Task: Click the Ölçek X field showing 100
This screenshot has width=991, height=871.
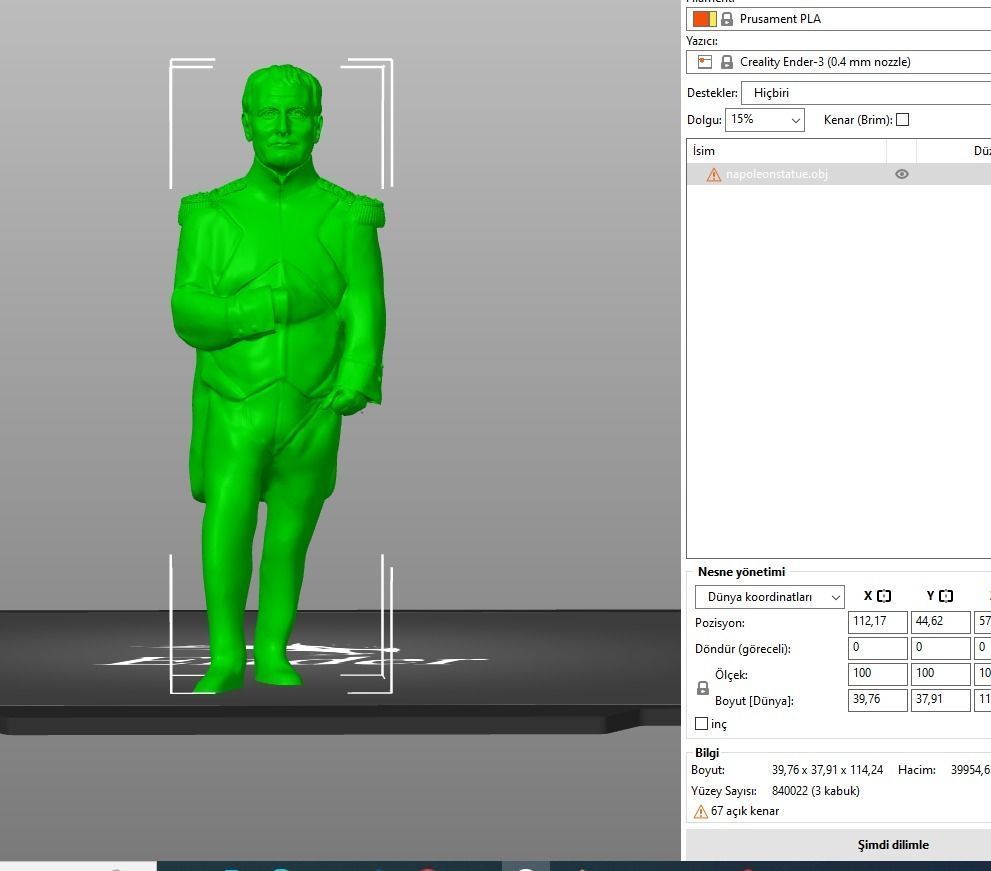Action: coord(877,674)
